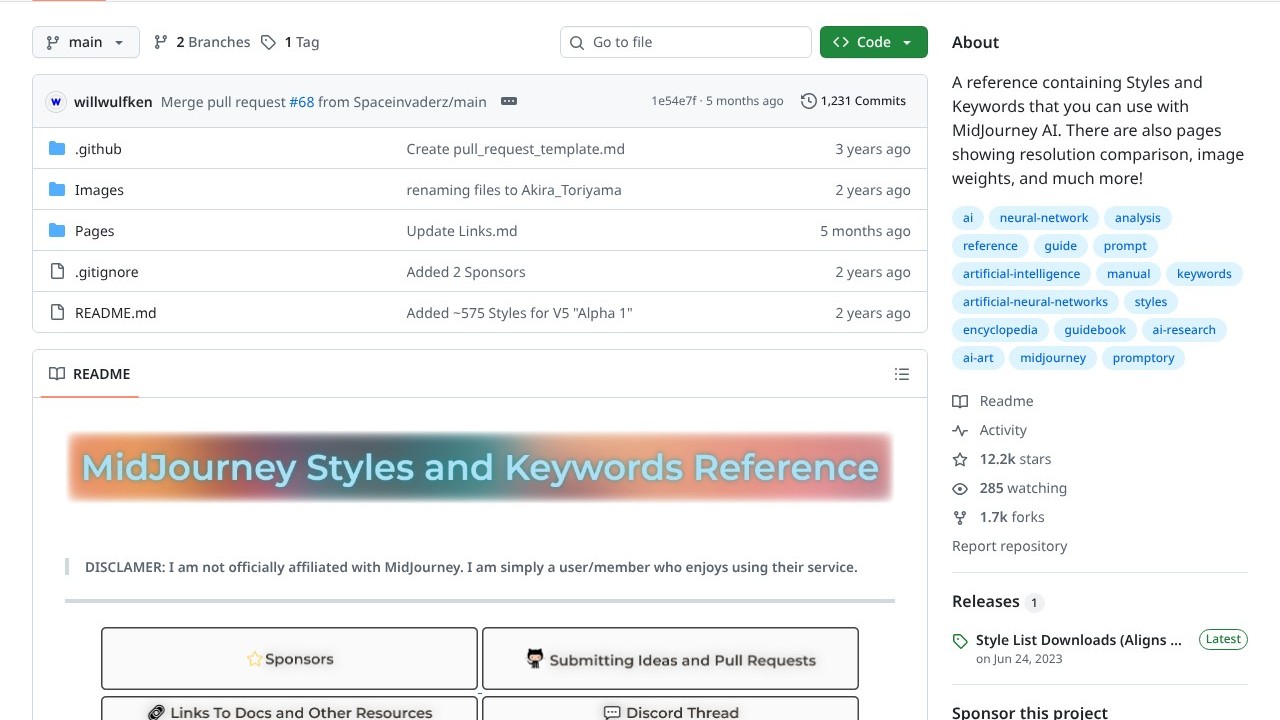Click the Go to file search field

coord(686,42)
